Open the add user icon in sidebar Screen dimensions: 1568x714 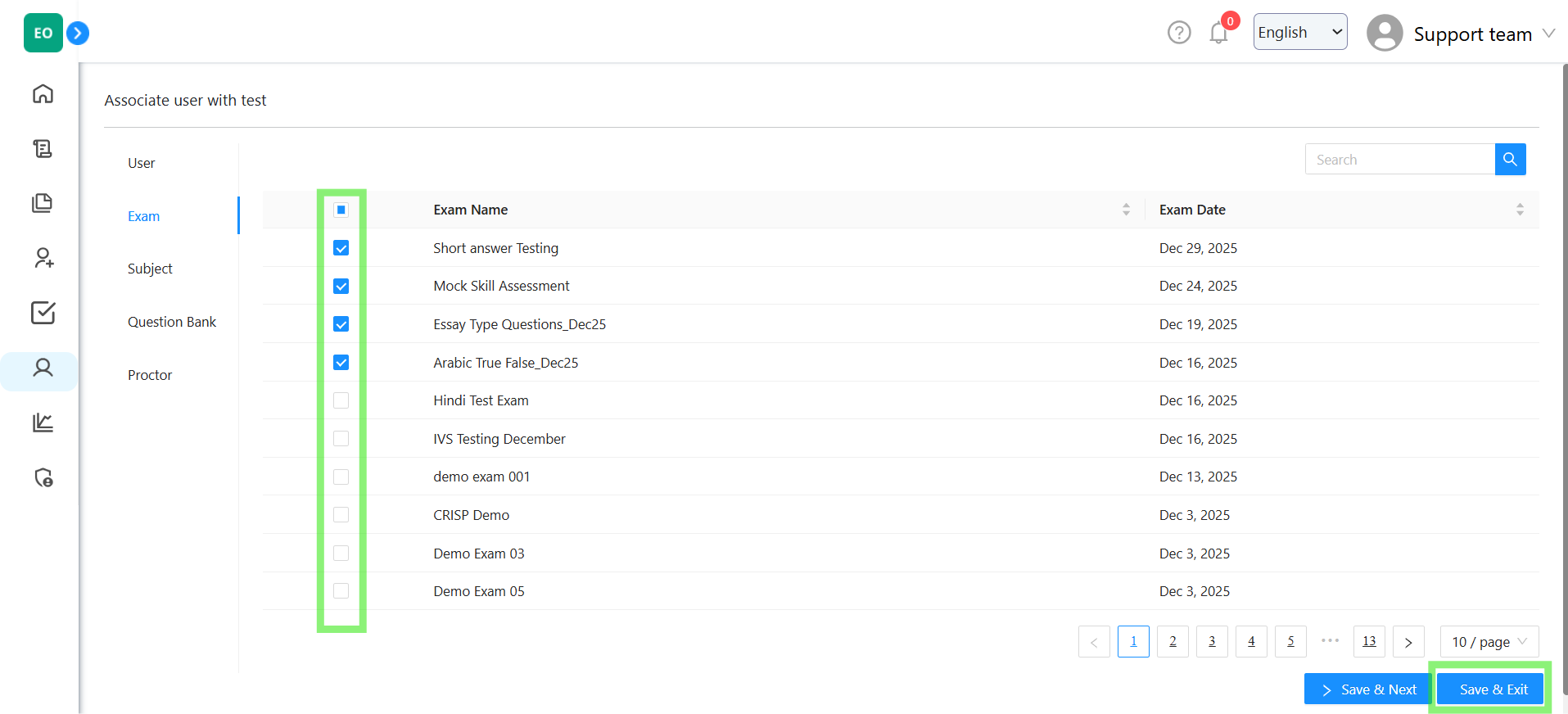pos(43,258)
